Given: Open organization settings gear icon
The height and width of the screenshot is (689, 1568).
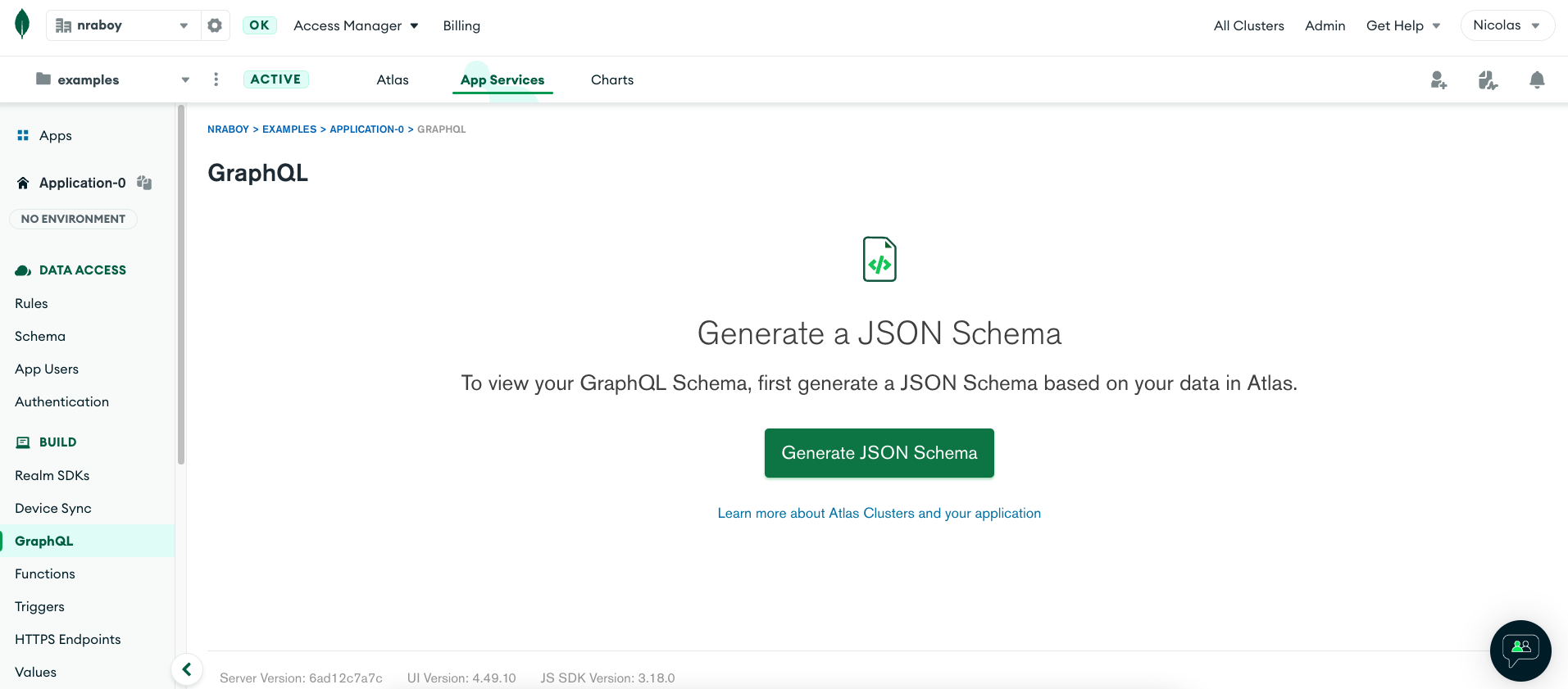Looking at the screenshot, I should 215,25.
